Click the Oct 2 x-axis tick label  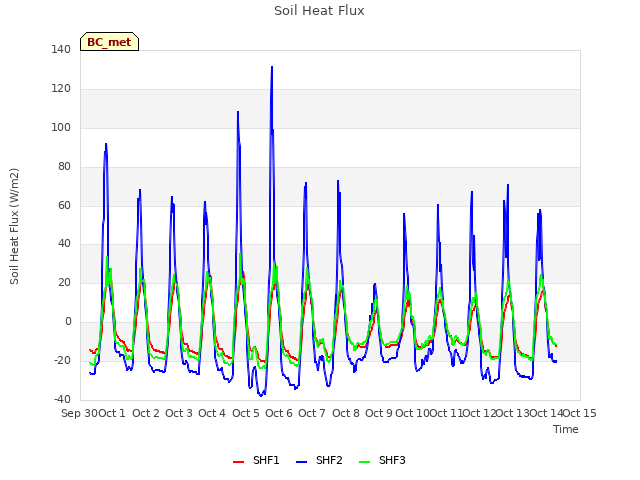click(146, 413)
